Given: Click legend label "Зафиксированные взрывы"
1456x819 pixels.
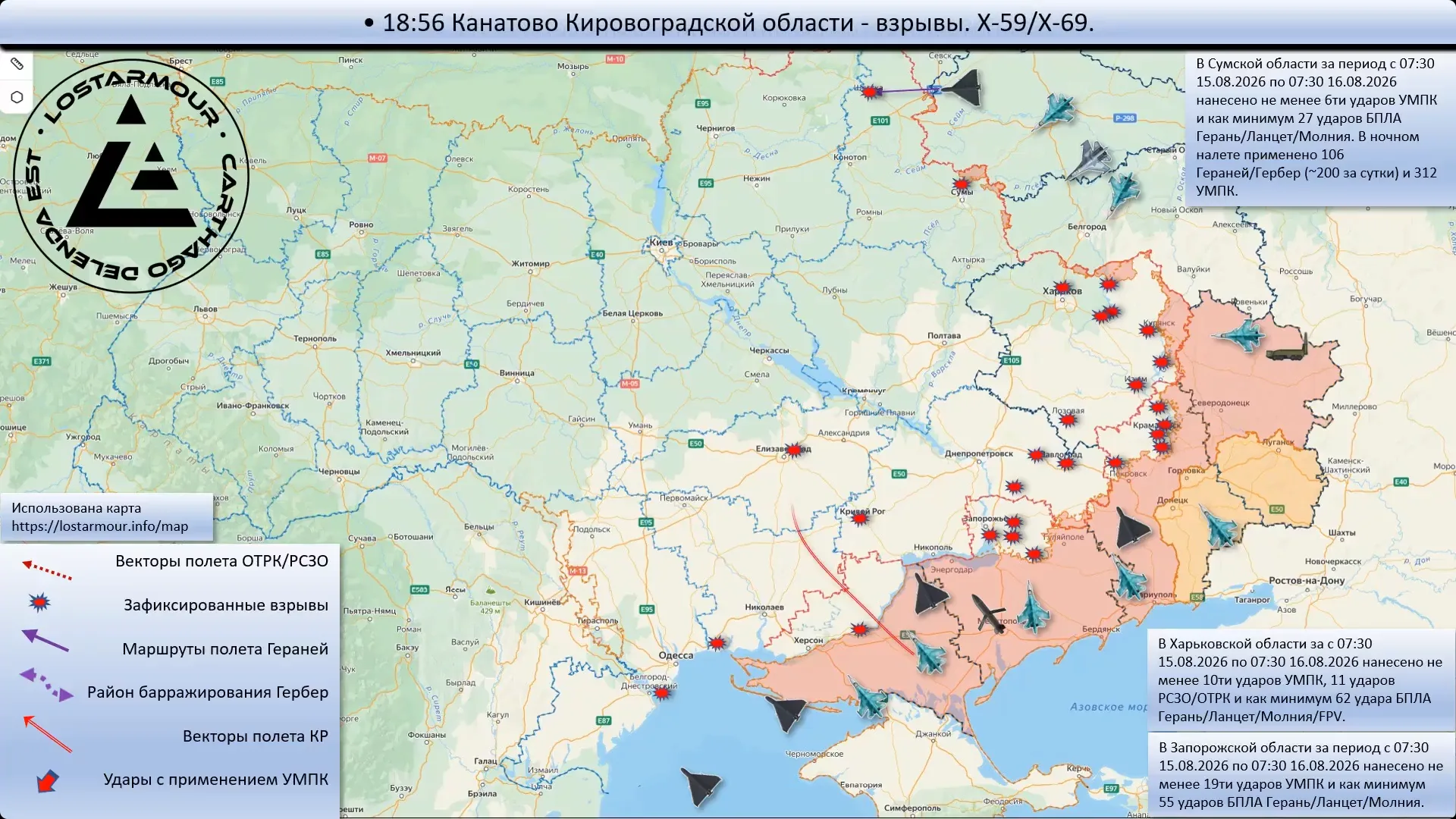Looking at the screenshot, I should pyautogui.click(x=226, y=605).
